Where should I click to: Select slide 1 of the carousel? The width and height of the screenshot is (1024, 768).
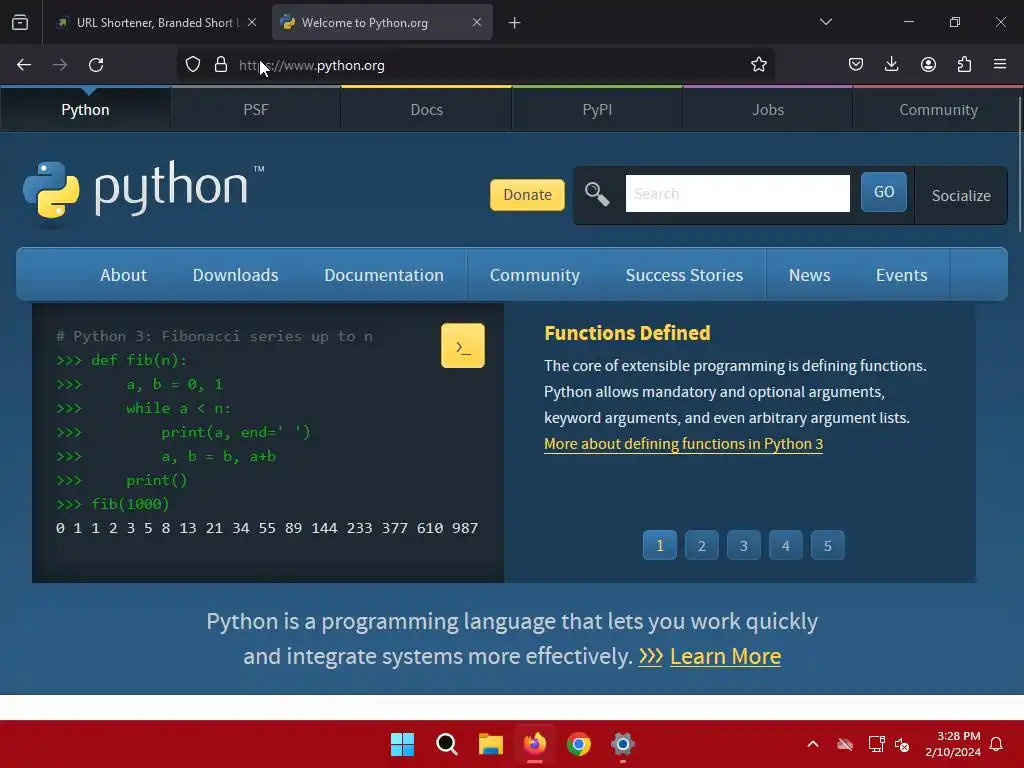tap(660, 545)
